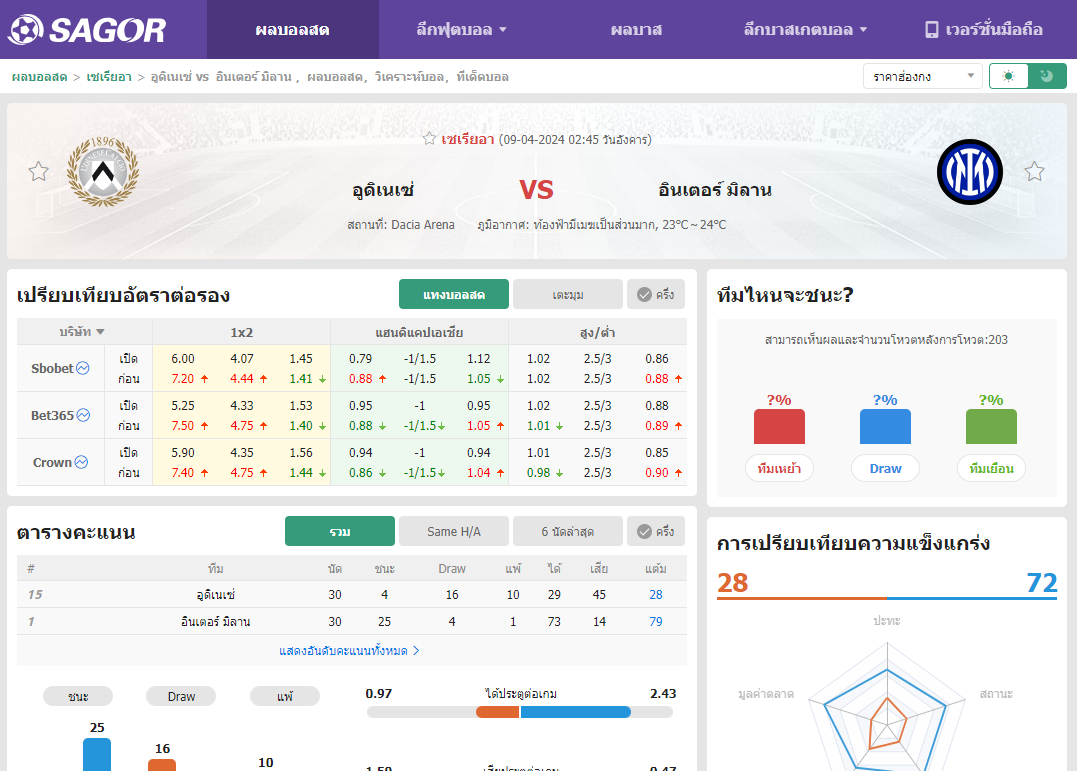This screenshot has width=1077, height=771.
Task: Open ผลบาส nav item
Action: point(636,30)
